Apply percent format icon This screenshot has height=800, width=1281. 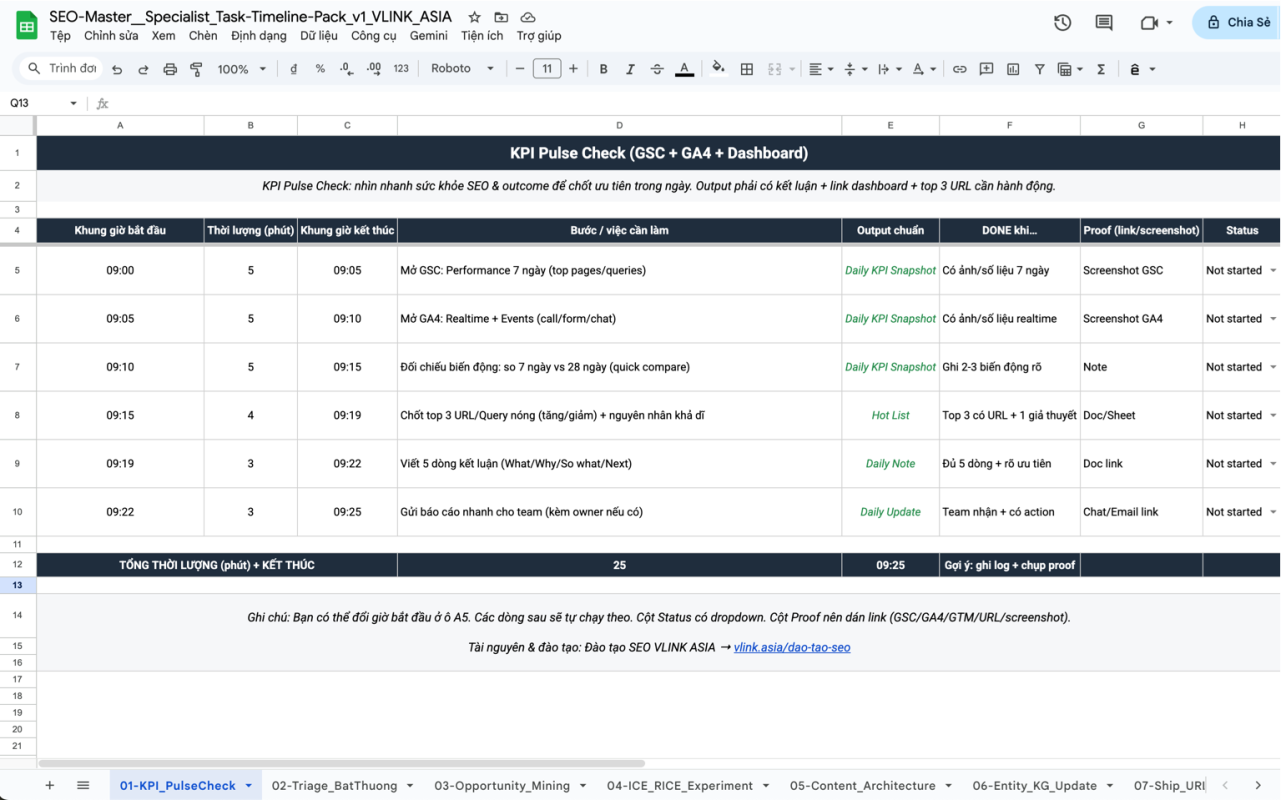click(320, 69)
